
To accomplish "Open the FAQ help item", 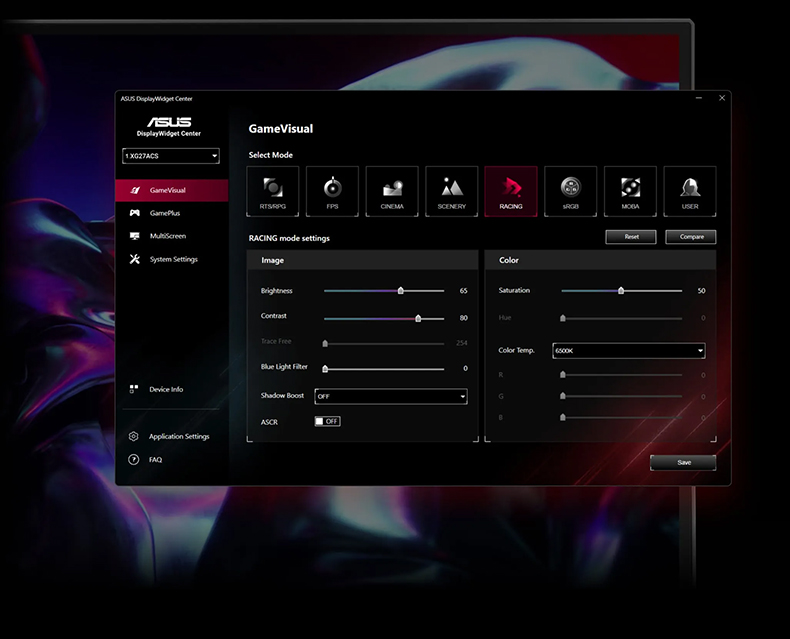I will (155, 460).
